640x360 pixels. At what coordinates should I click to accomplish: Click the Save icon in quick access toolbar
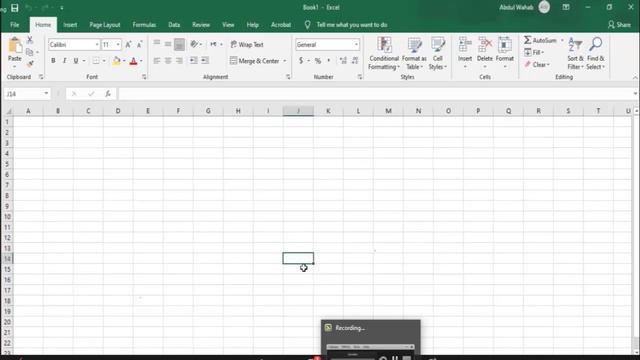(x=15, y=8)
